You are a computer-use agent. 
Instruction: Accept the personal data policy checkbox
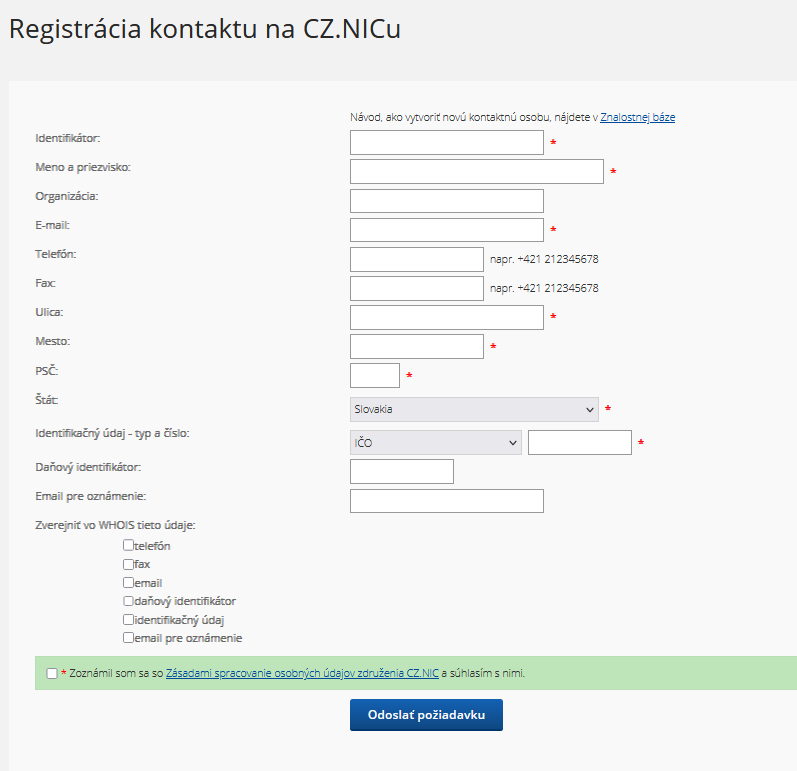point(52,673)
